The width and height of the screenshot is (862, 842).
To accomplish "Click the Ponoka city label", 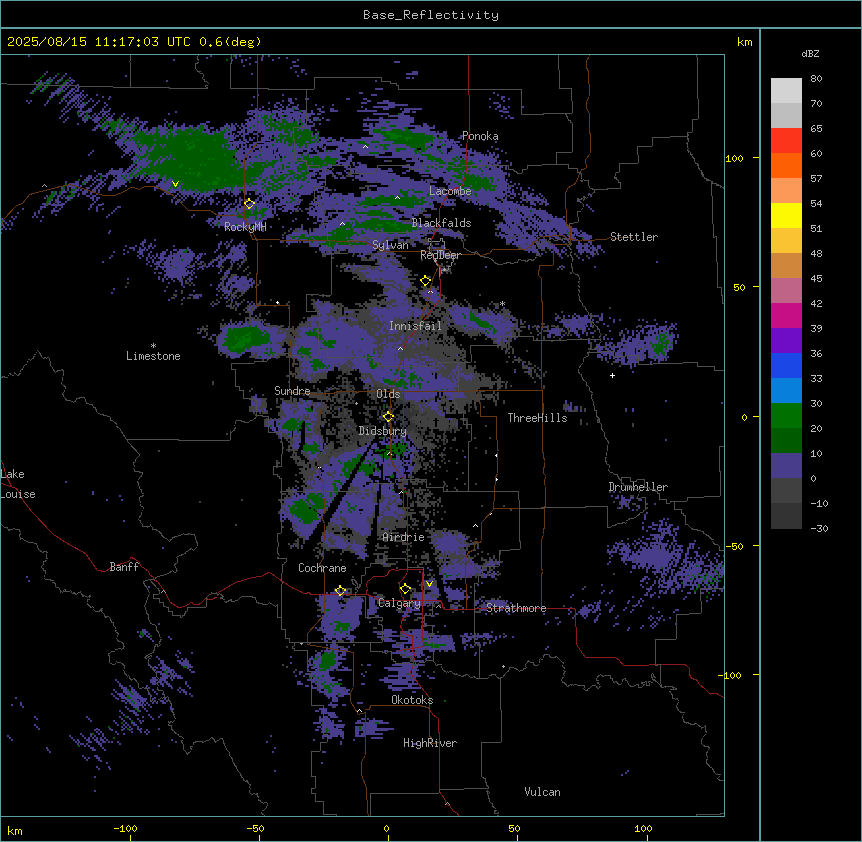I will click(x=480, y=136).
